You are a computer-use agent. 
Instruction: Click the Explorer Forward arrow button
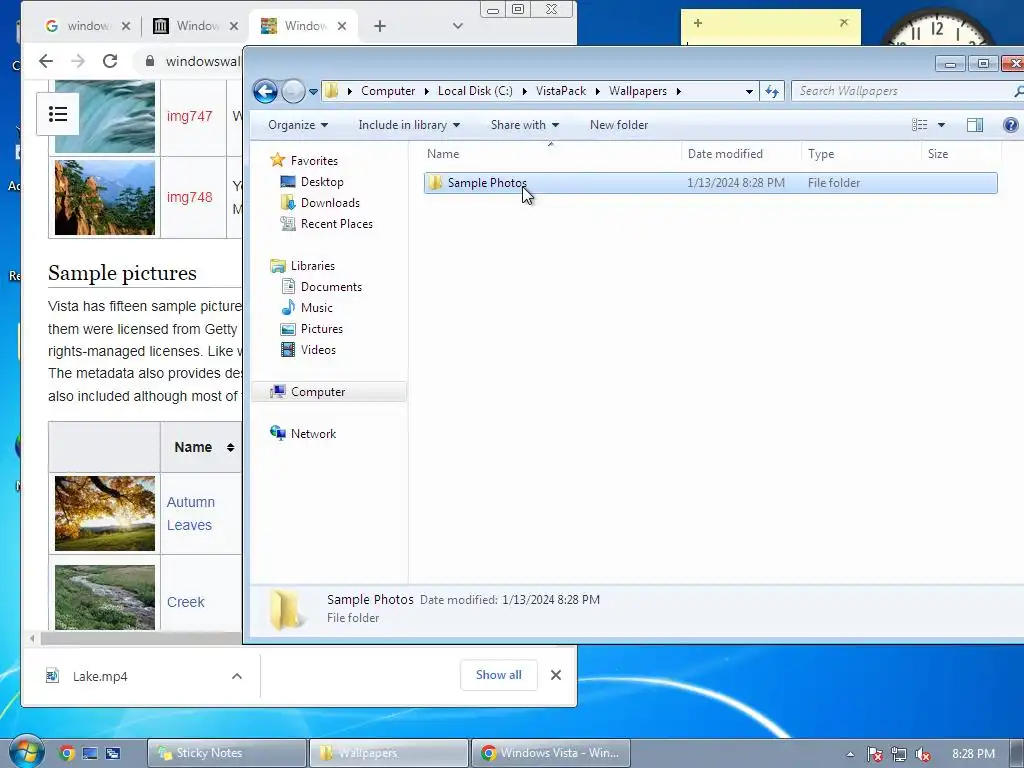tap(293, 91)
